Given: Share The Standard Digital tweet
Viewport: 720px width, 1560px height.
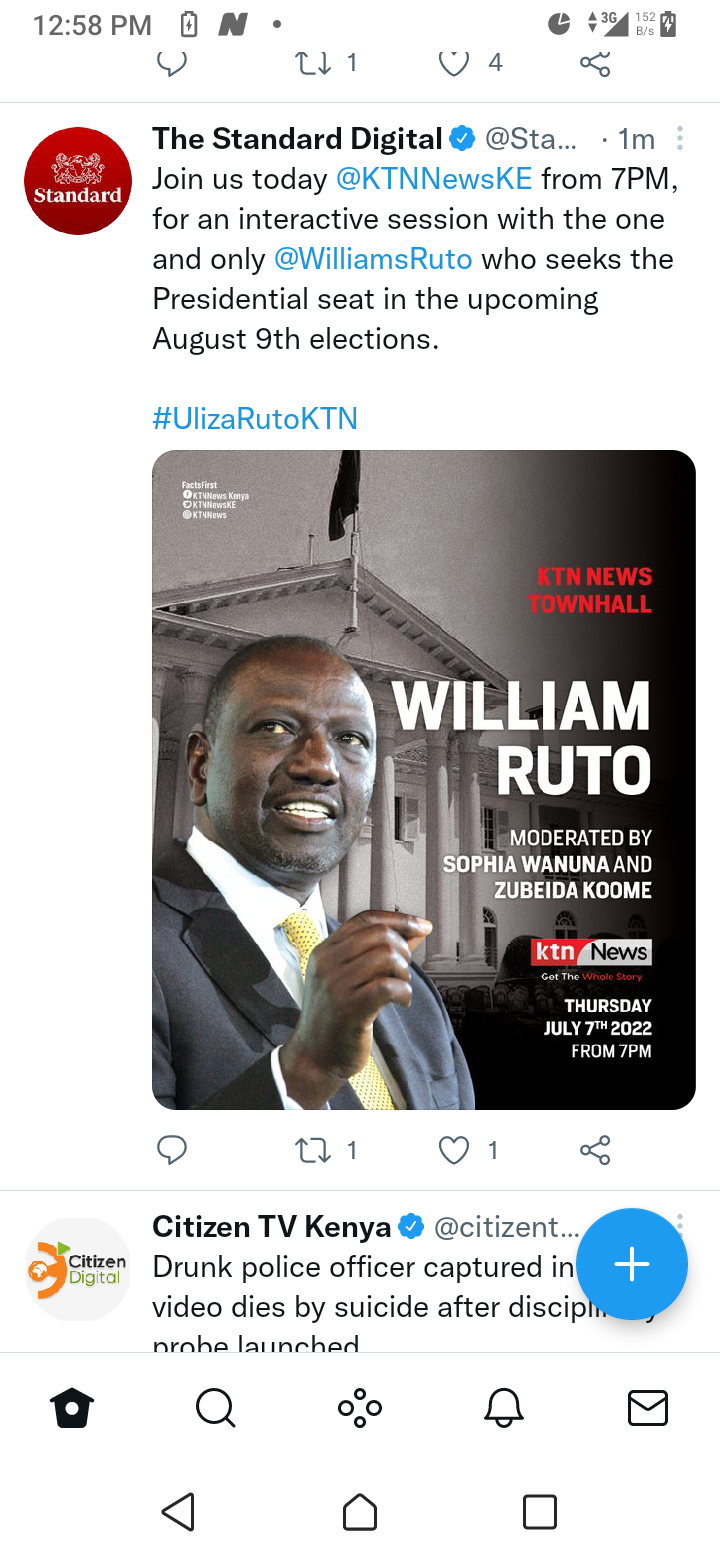Looking at the screenshot, I should [x=595, y=1150].
